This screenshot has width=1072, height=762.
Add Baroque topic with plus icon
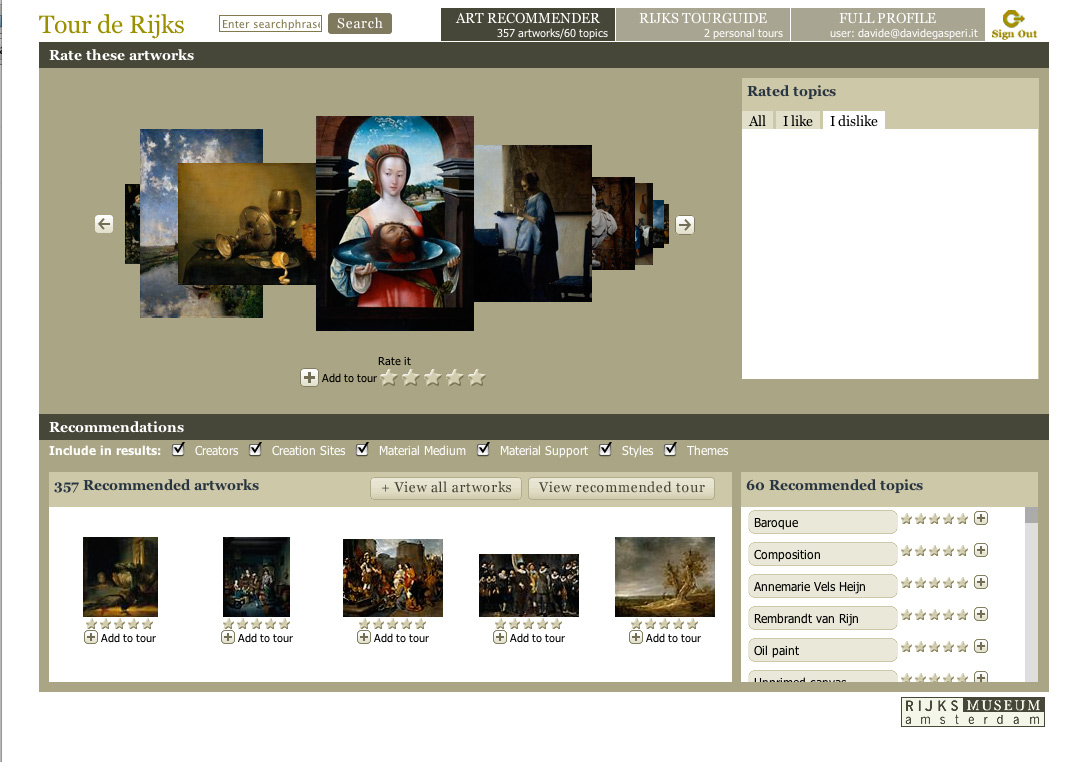tap(981, 518)
